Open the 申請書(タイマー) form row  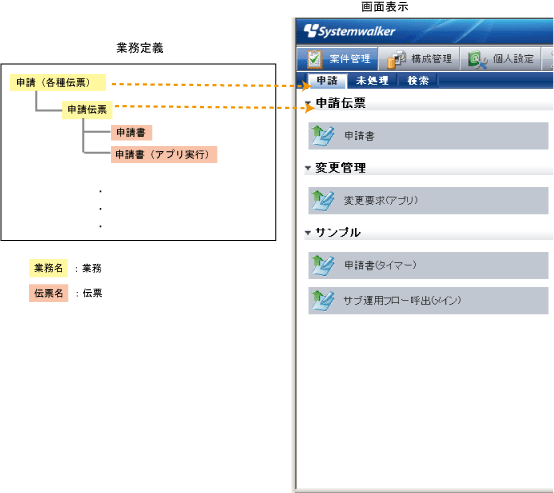pyautogui.click(x=428, y=265)
